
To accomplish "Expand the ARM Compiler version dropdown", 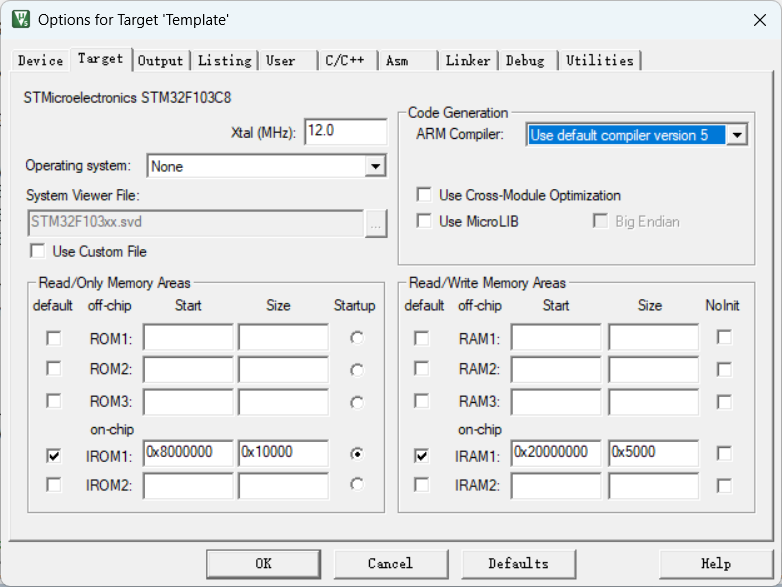I will [x=737, y=135].
